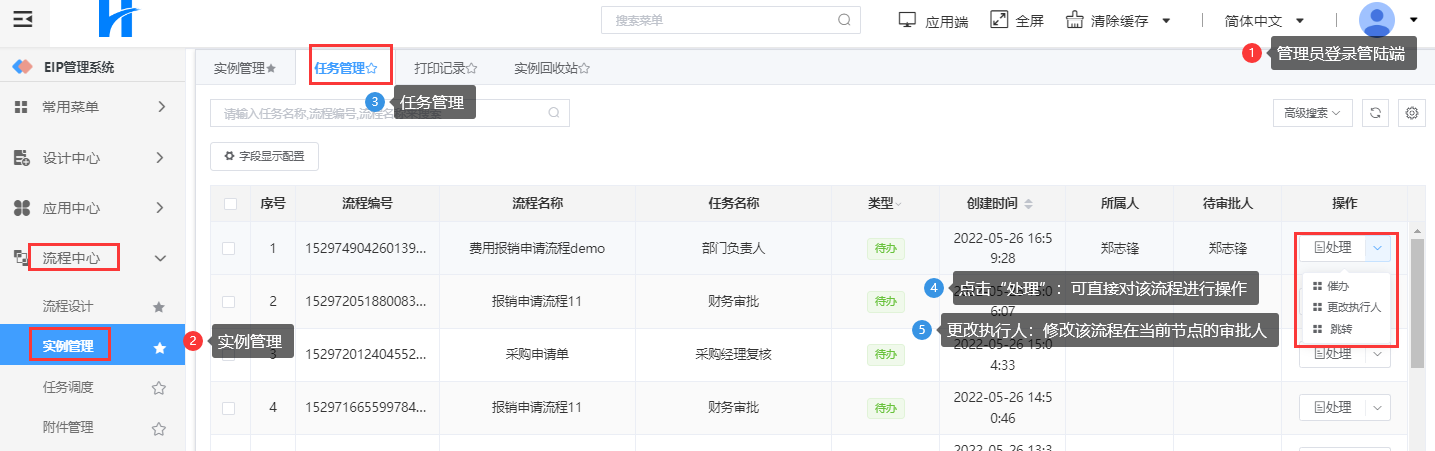Click search icon in task name search box
The height and width of the screenshot is (451, 1435).
[554, 113]
